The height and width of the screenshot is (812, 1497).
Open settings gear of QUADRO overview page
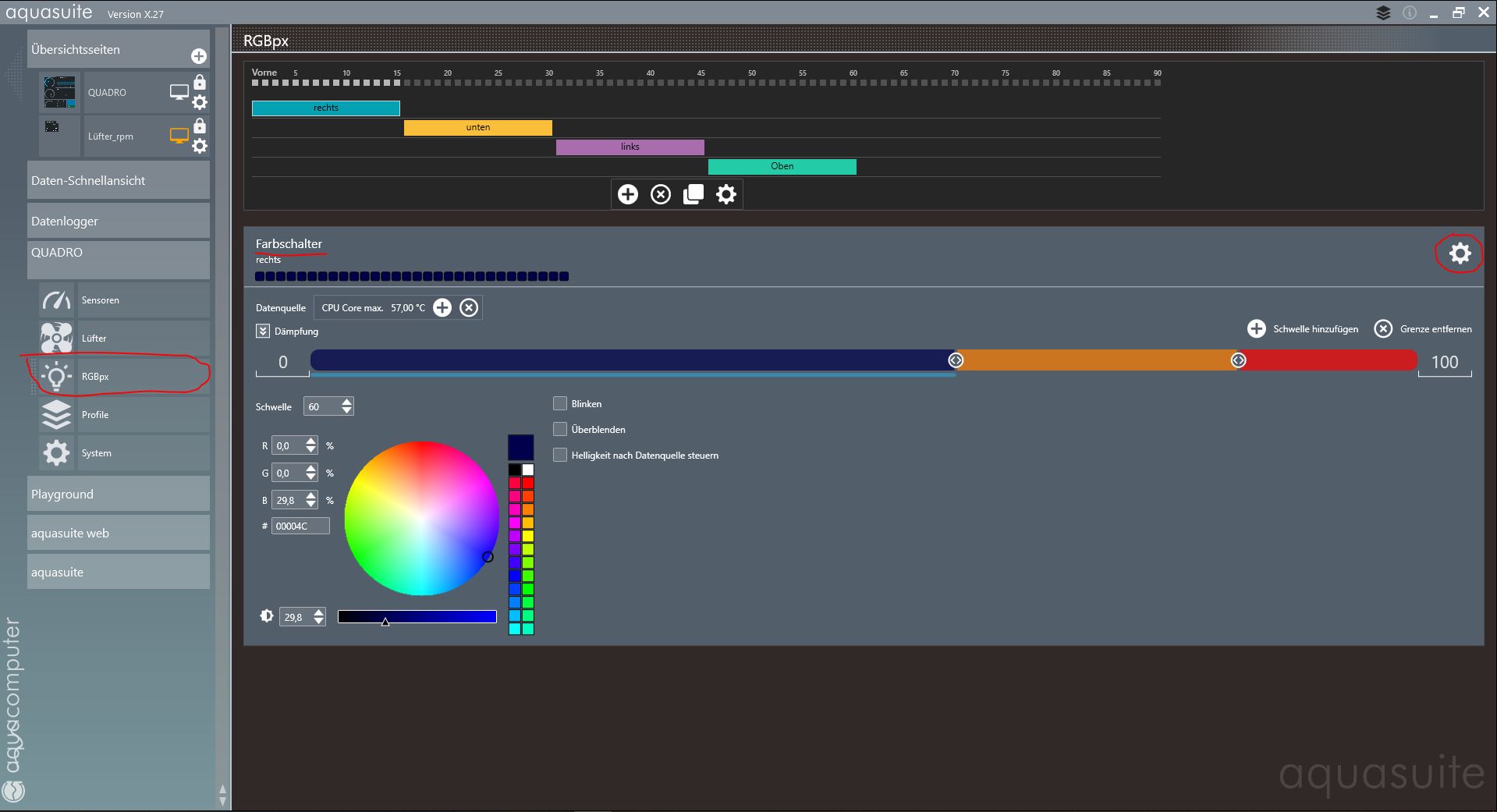200,102
